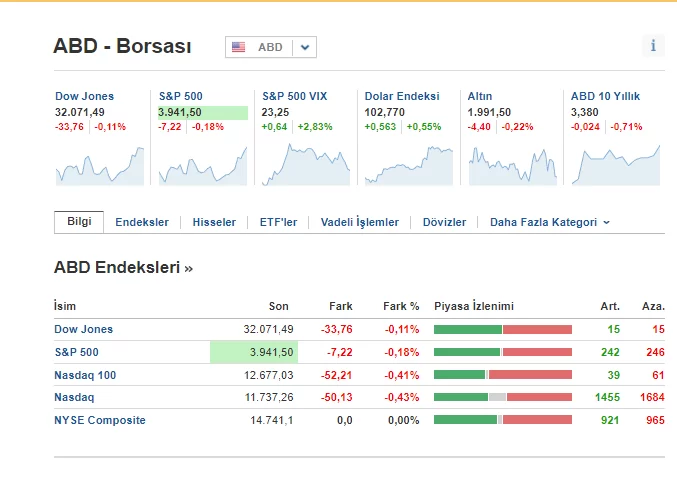Switch to the Endeksler tab

(x=142, y=222)
